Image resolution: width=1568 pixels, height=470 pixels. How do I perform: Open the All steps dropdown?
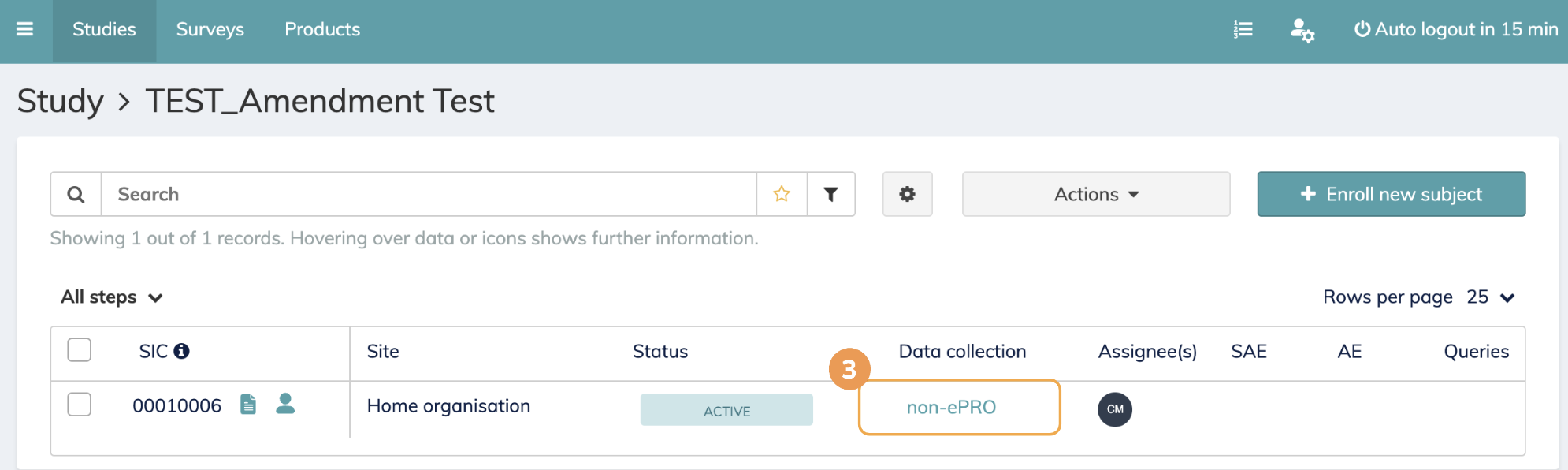tap(112, 297)
